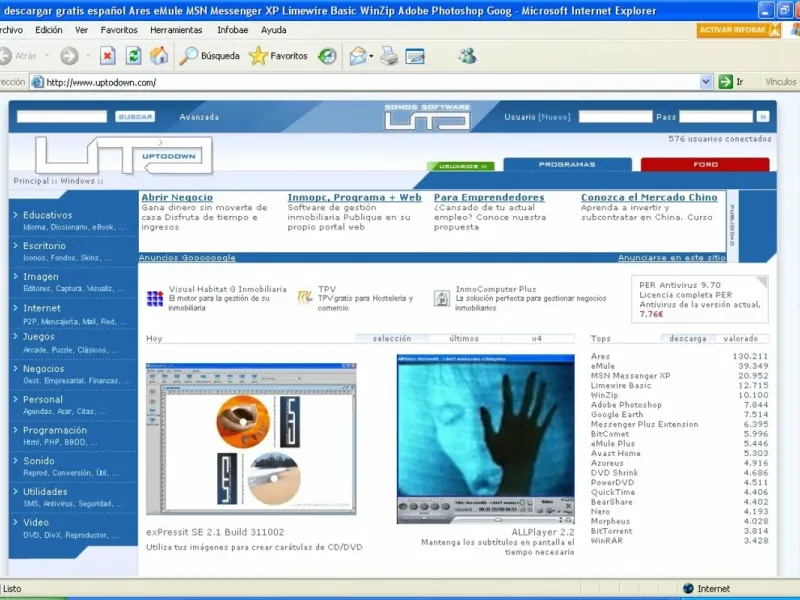Open the Programación category
800x600 pixels.
pos(55,430)
